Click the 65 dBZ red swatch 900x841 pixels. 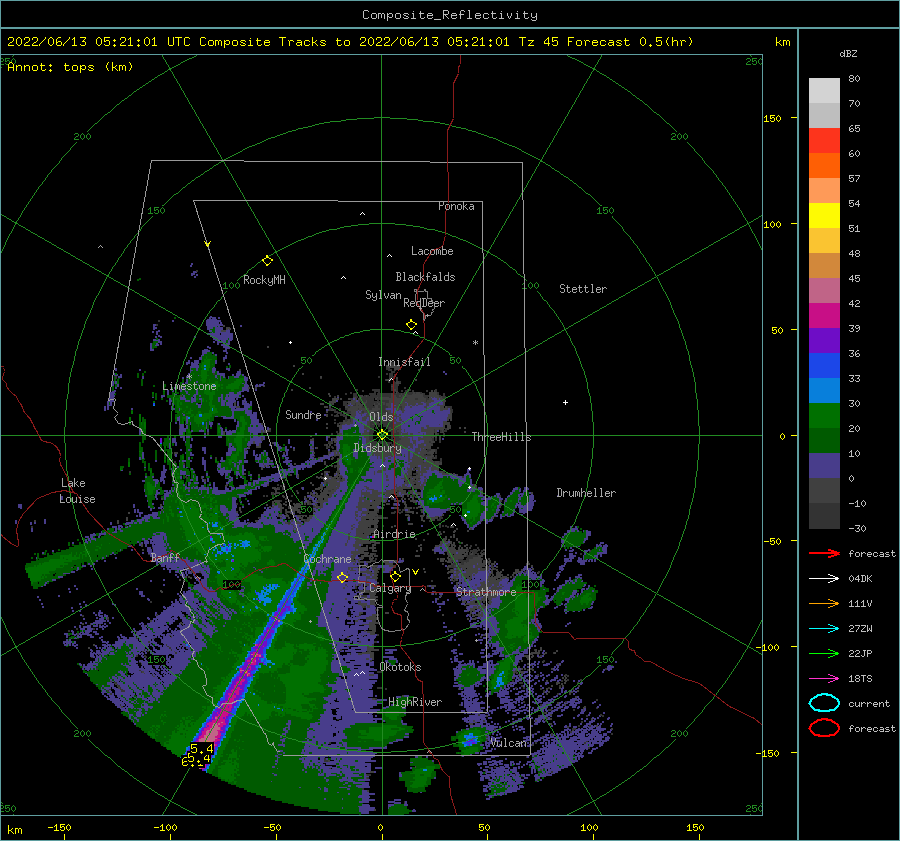pyautogui.click(x=824, y=141)
